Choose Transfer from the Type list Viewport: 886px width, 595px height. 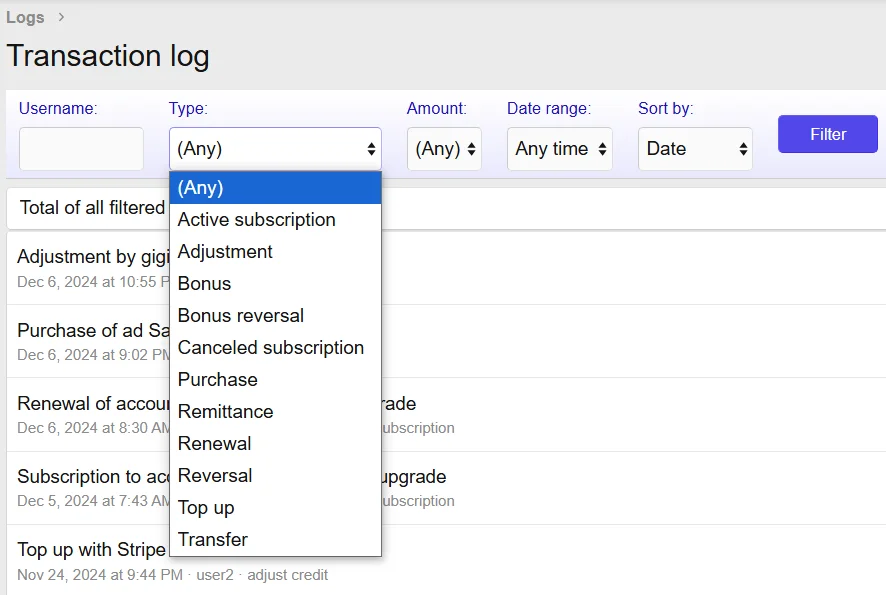213,540
